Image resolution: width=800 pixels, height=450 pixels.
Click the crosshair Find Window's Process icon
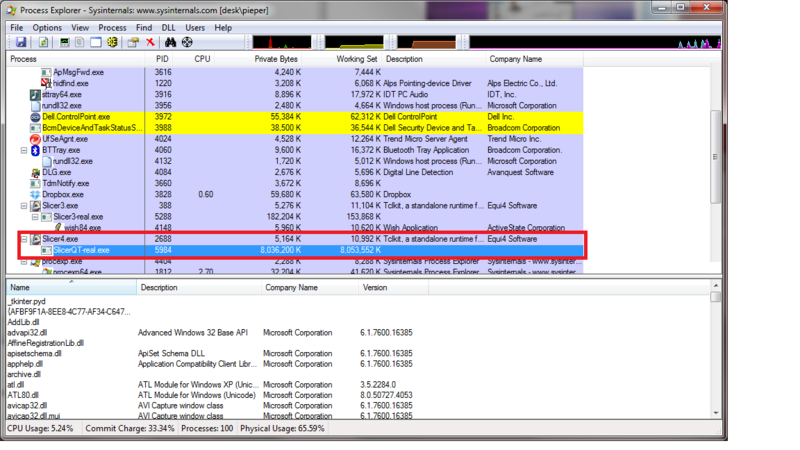187,43
